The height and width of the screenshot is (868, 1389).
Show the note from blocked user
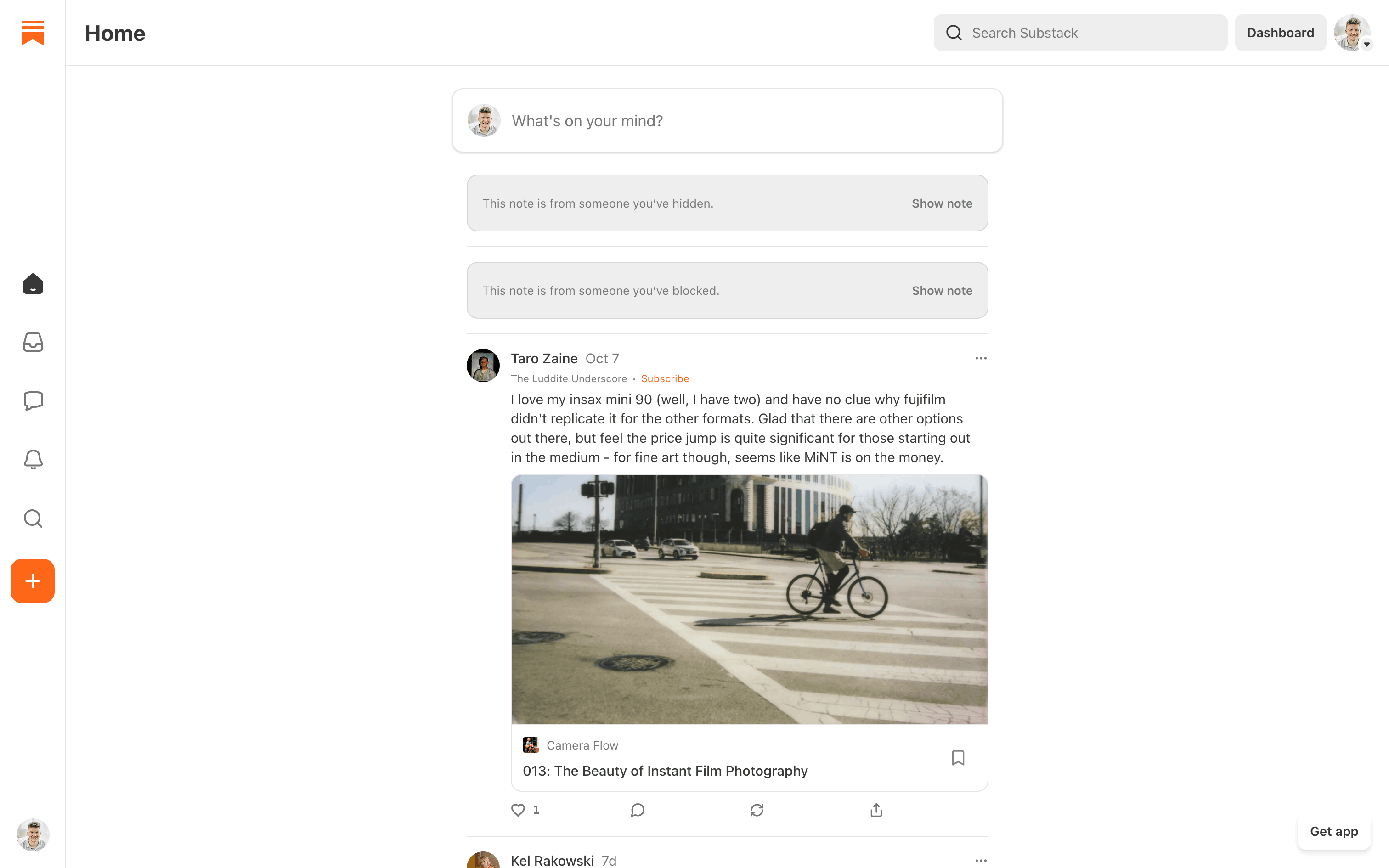pyautogui.click(x=942, y=290)
